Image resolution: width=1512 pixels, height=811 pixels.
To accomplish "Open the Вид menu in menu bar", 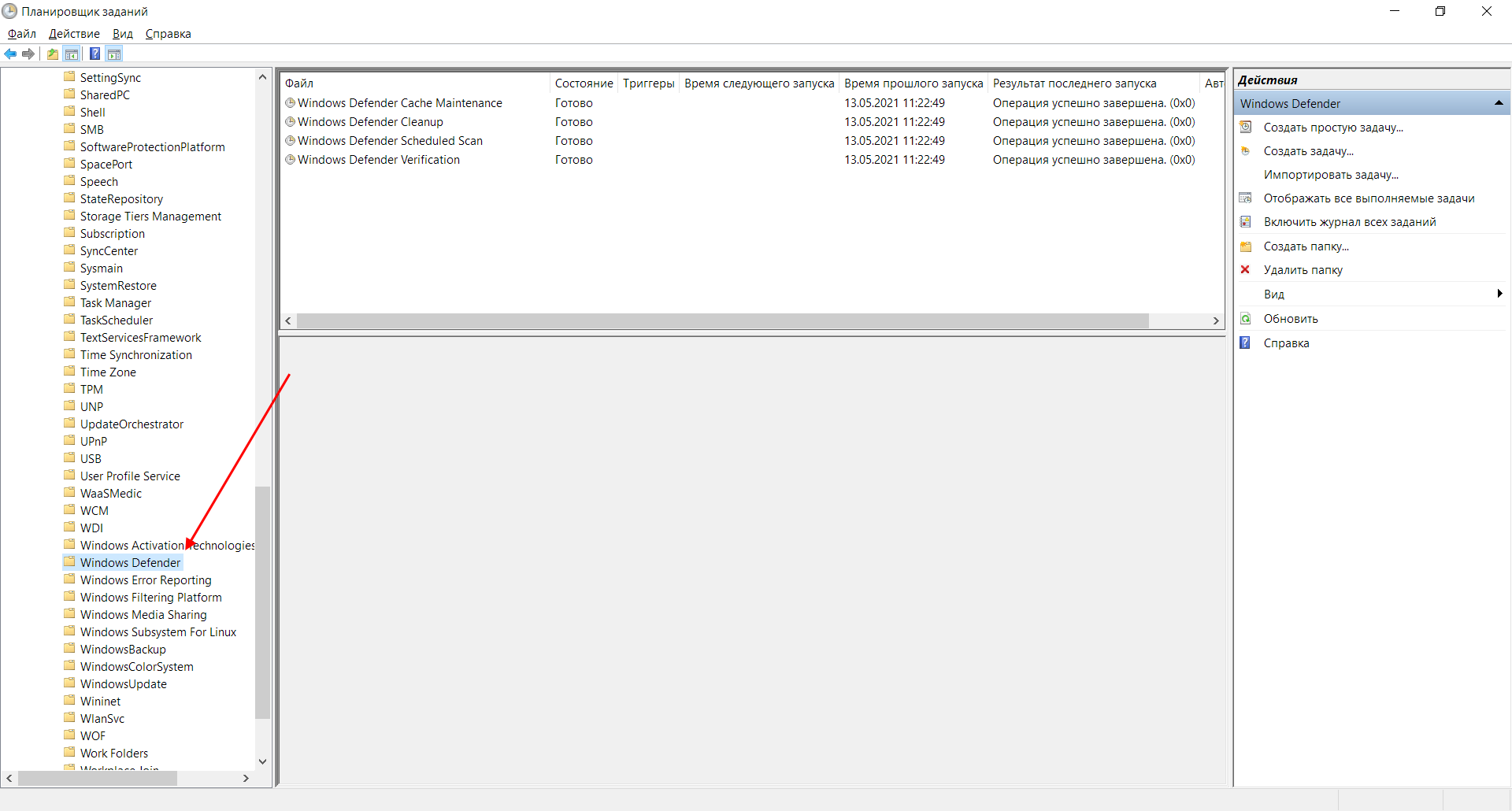I will (x=122, y=34).
